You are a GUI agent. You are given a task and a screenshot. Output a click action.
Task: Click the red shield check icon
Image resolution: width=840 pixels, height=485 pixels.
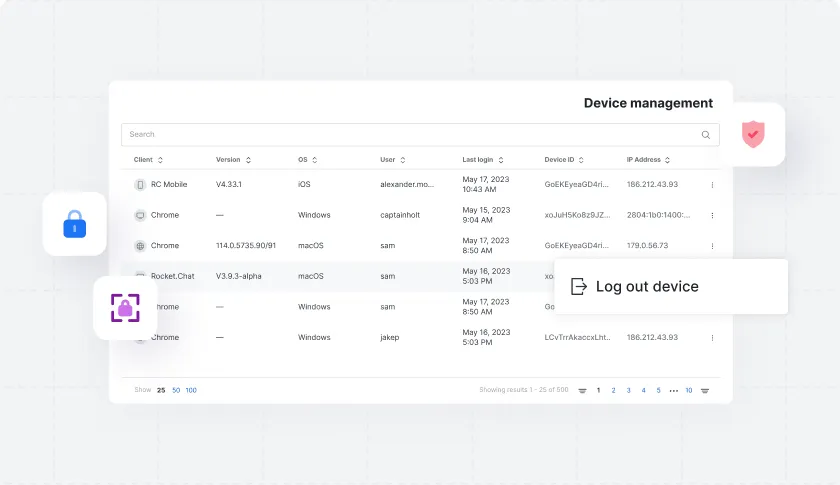pos(753,134)
